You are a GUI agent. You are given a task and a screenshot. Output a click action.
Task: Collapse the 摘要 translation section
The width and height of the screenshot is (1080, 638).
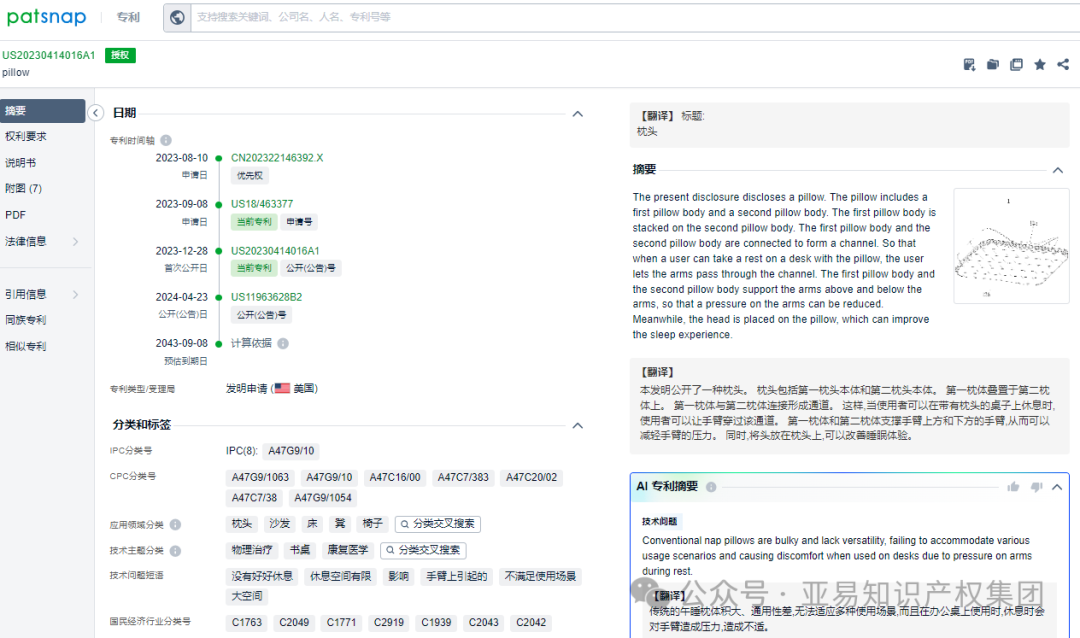(1057, 169)
